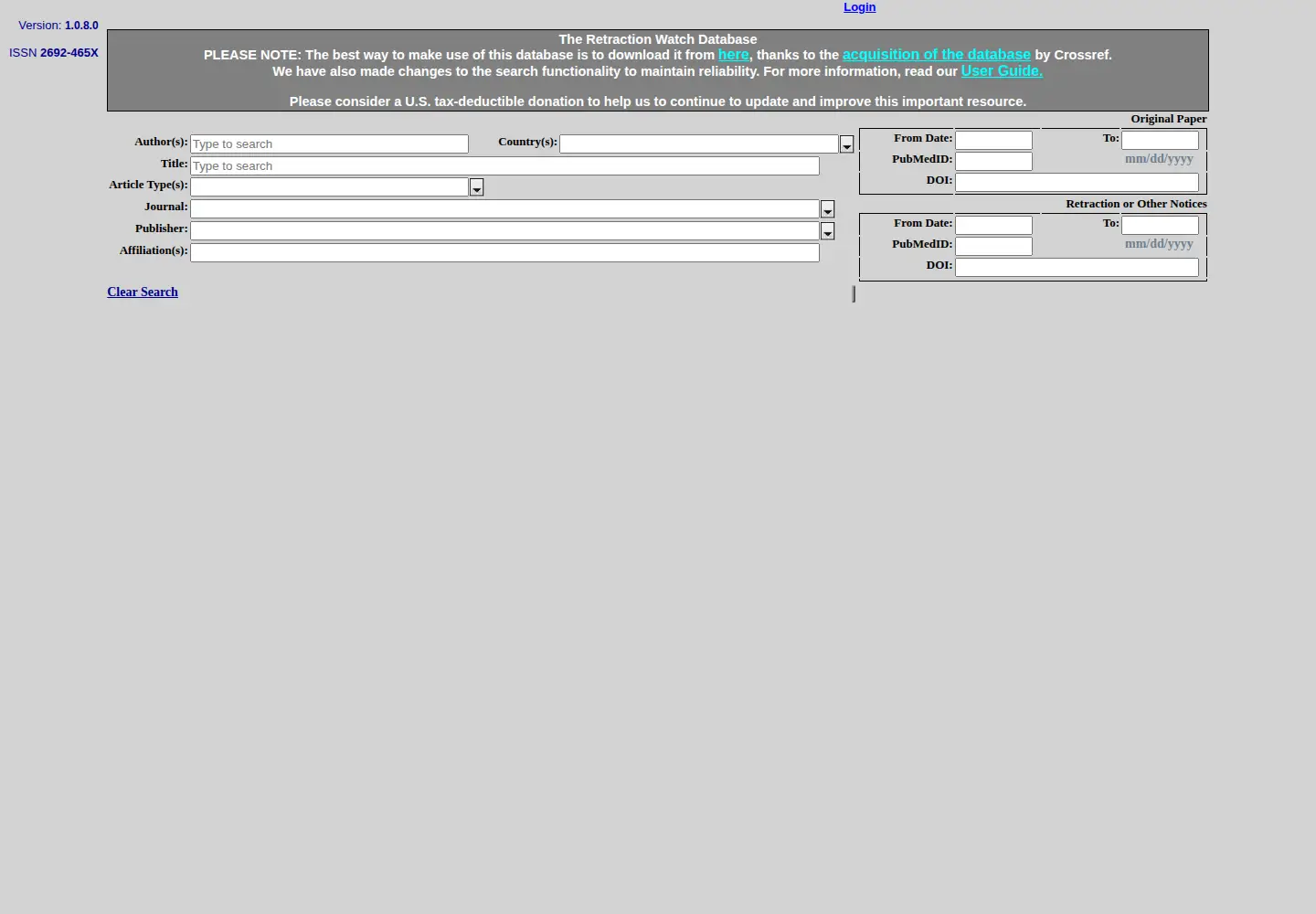
Task: Click Retraction notices DOI field
Action: pos(1077,268)
